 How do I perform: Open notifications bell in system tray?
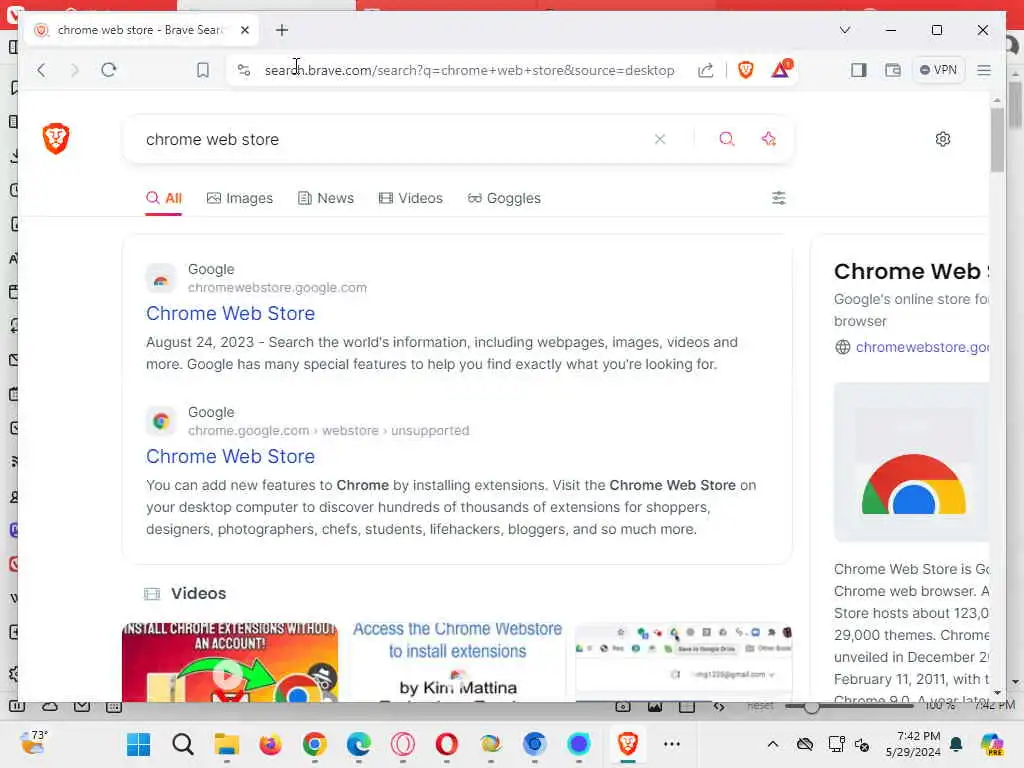tap(956, 744)
